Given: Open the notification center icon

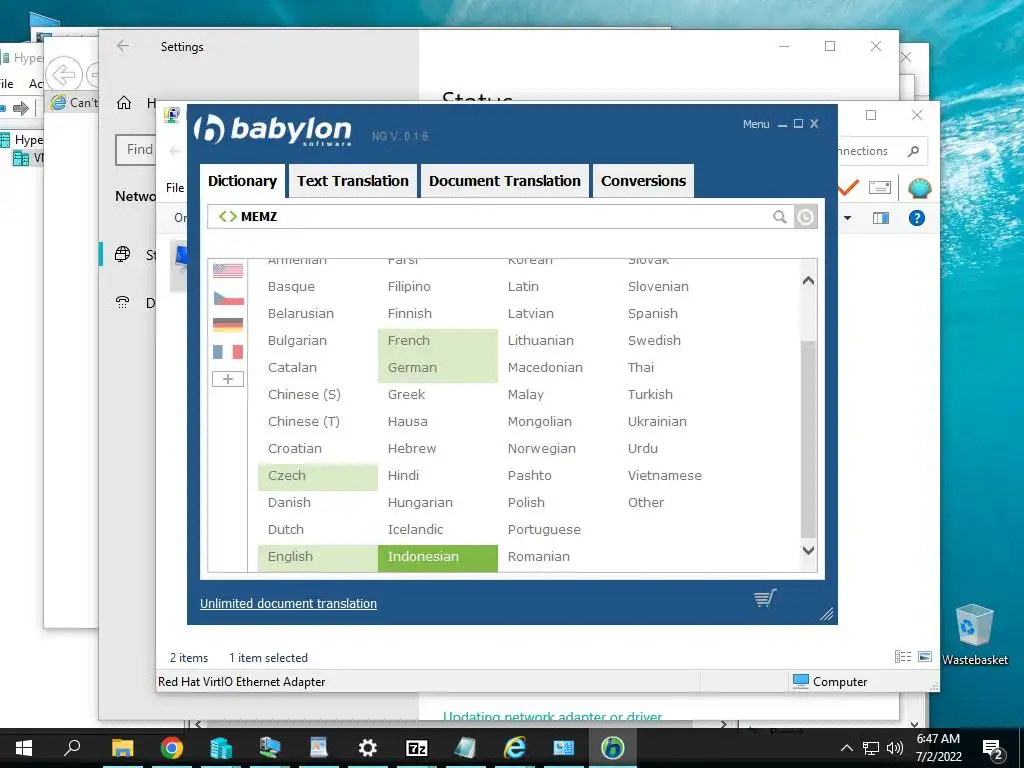Looking at the screenshot, I should tap(993, 748).
